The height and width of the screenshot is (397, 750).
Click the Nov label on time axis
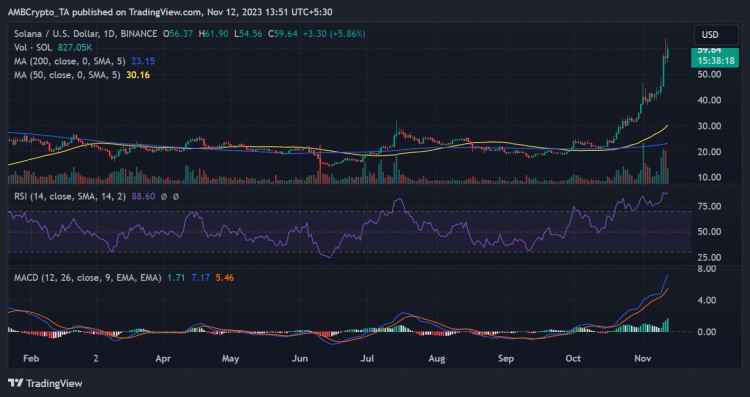(x=642, y=359)
